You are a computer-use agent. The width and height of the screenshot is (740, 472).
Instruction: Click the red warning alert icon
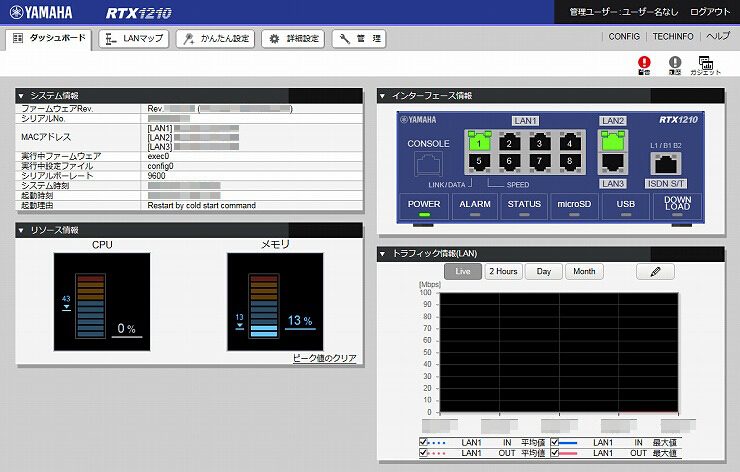coord(644,65)
